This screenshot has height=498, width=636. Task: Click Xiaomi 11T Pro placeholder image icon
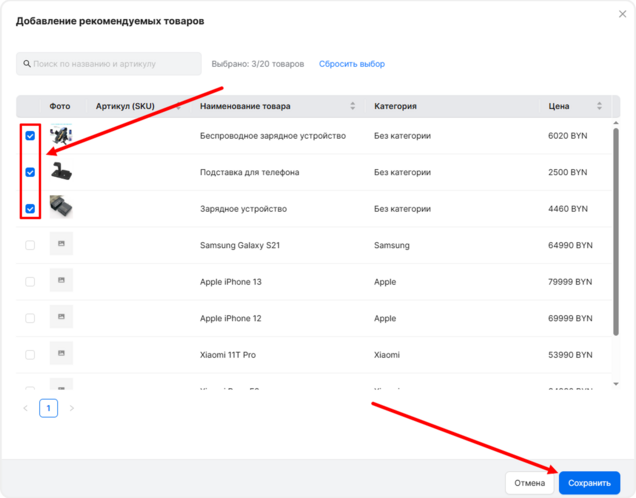[x=61, y=355]
